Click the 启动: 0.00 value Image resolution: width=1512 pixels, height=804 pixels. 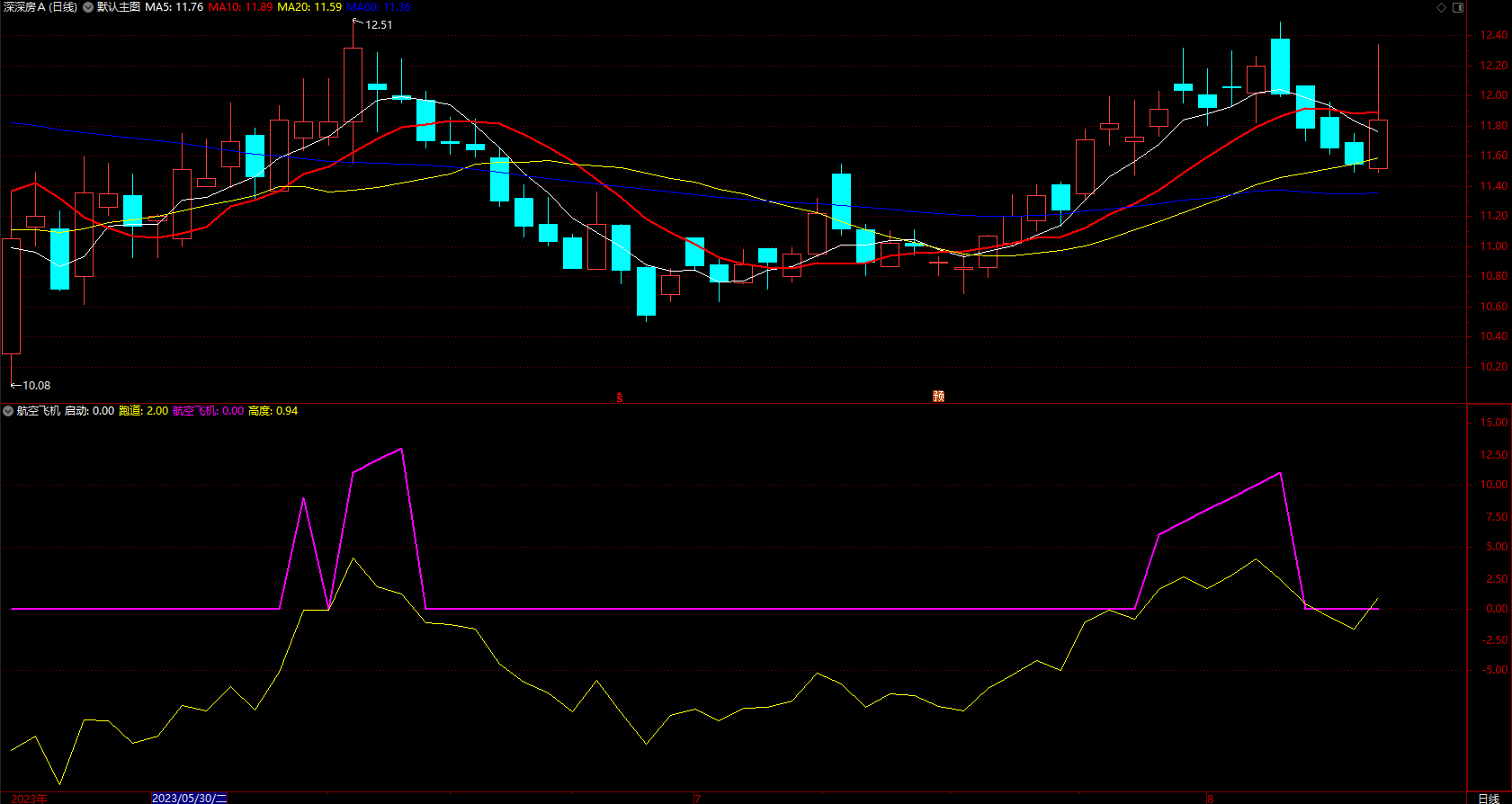click(x=89, y=411)
